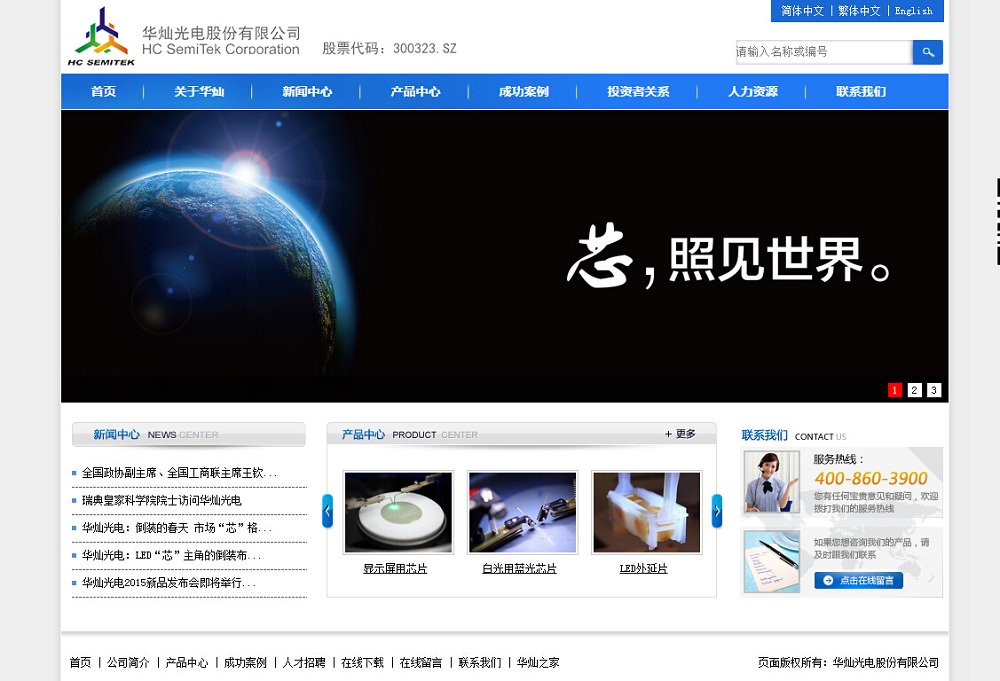
Task: Open the 成功案例 navigation item
Action: (x=524, y=92)
